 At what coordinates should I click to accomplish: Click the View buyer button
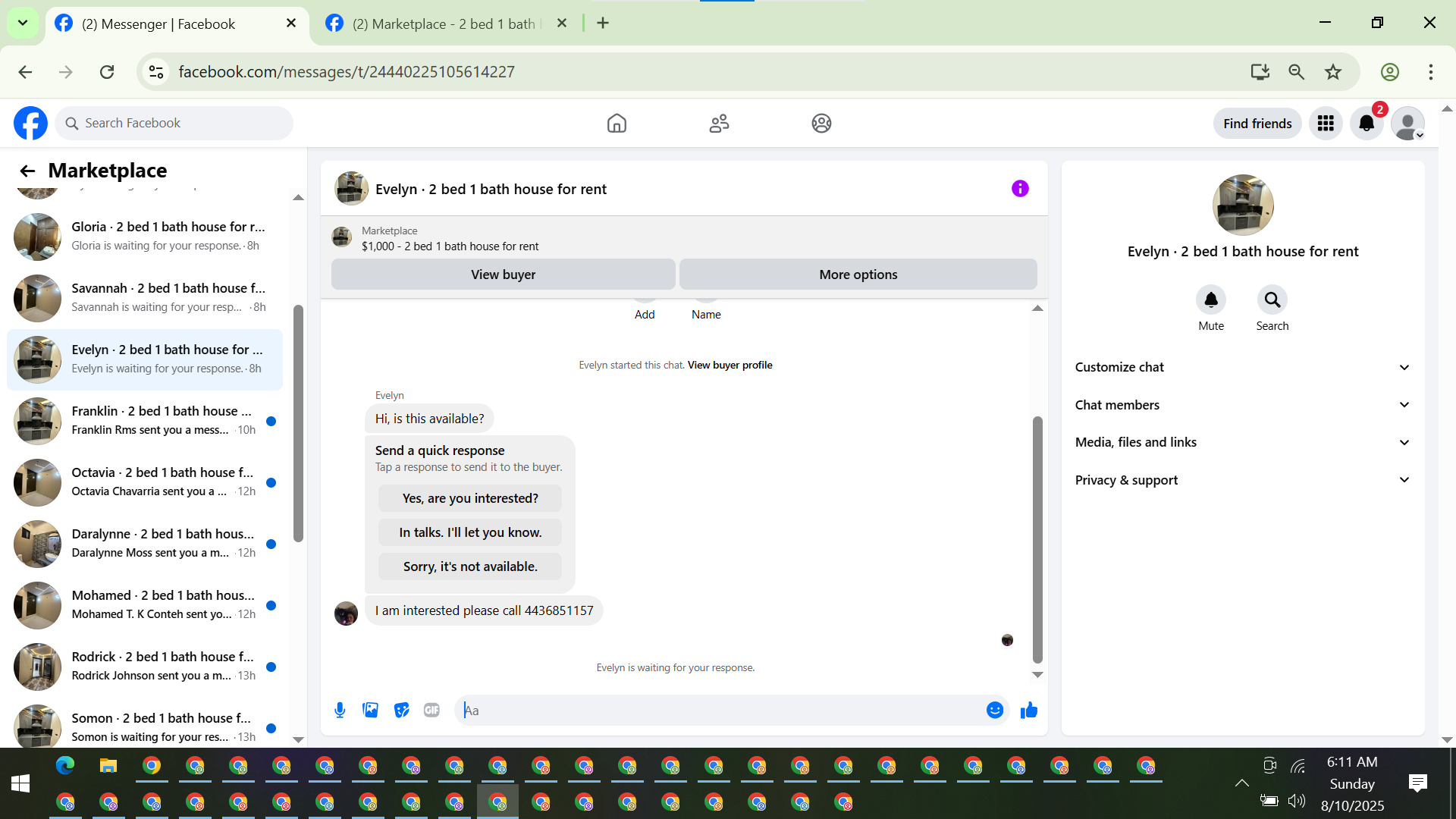[x=503, y=275]
